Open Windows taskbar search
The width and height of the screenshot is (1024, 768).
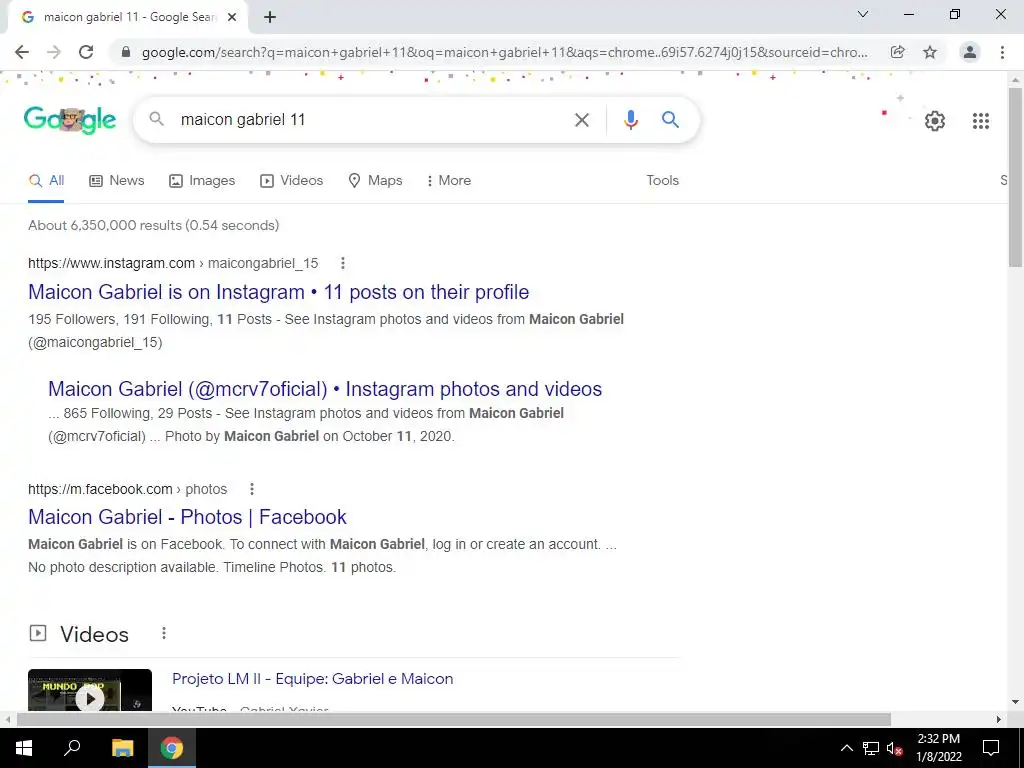tap(72, 748)
